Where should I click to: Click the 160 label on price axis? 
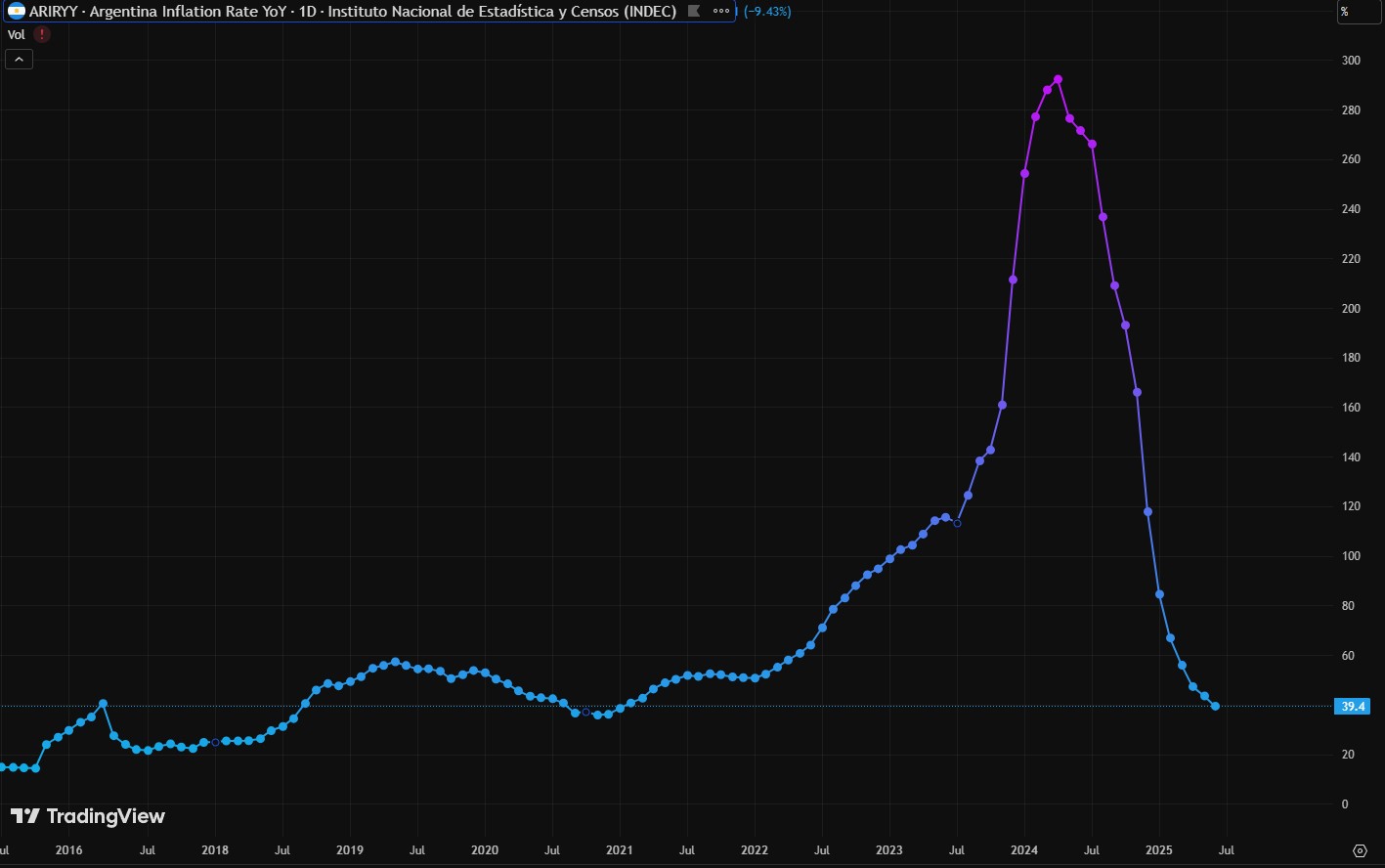coord(1351,408)
